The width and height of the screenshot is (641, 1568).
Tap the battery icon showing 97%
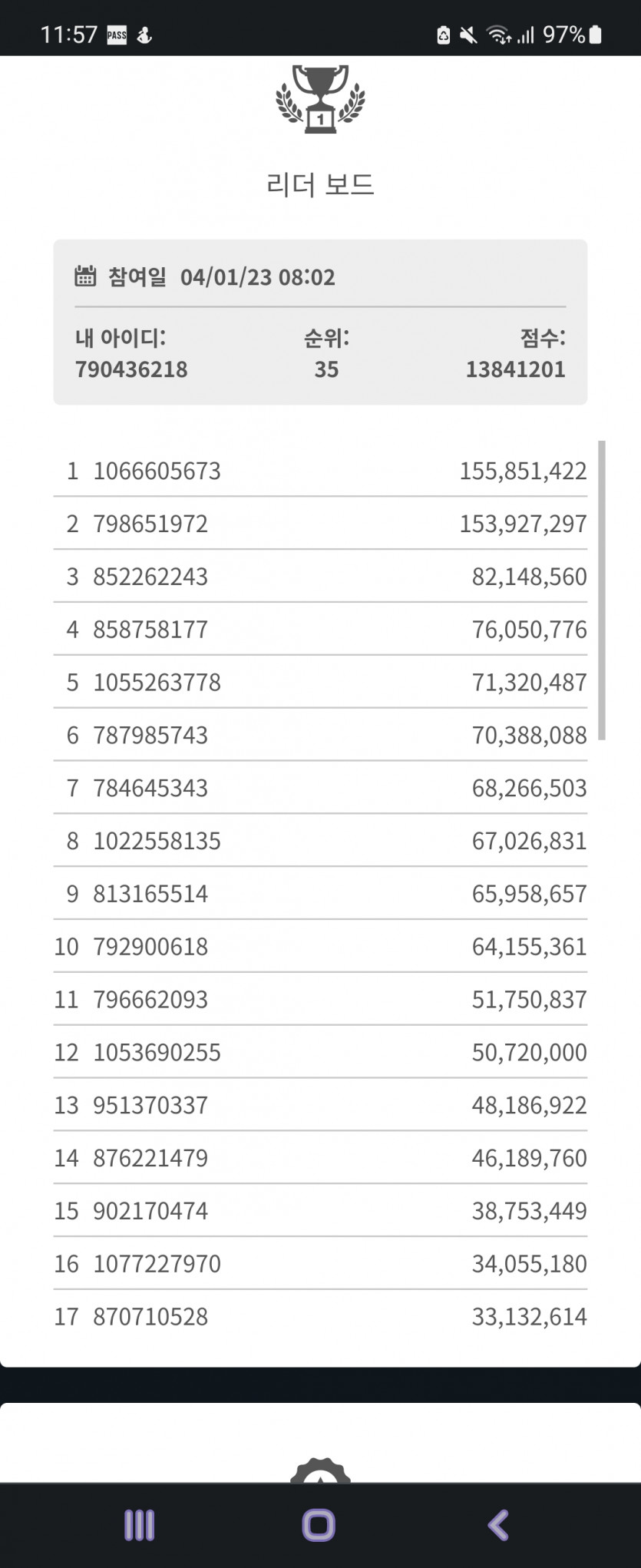[596, 35]
